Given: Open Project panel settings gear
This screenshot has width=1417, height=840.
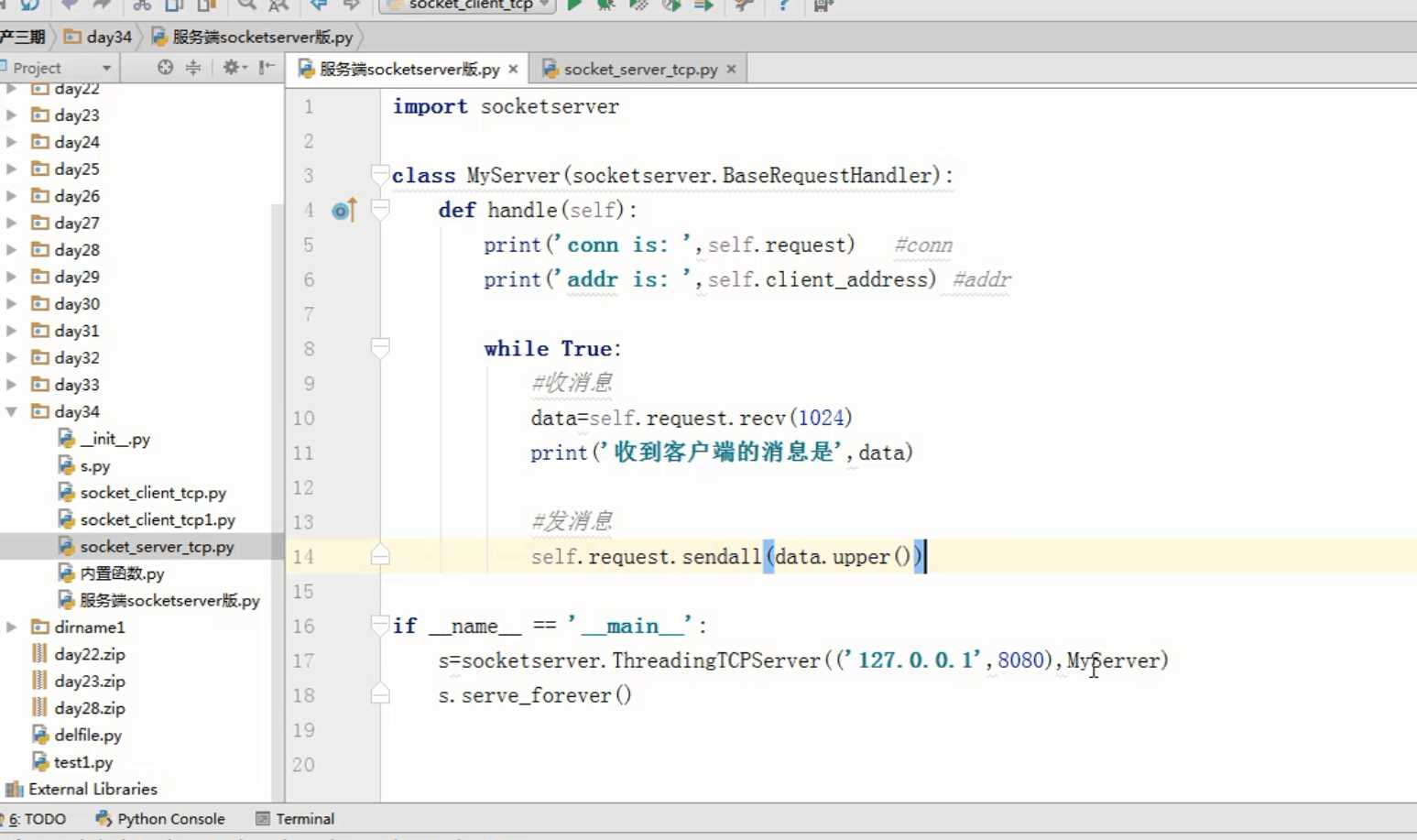Looking at the screenshot, I should [234, 67].
